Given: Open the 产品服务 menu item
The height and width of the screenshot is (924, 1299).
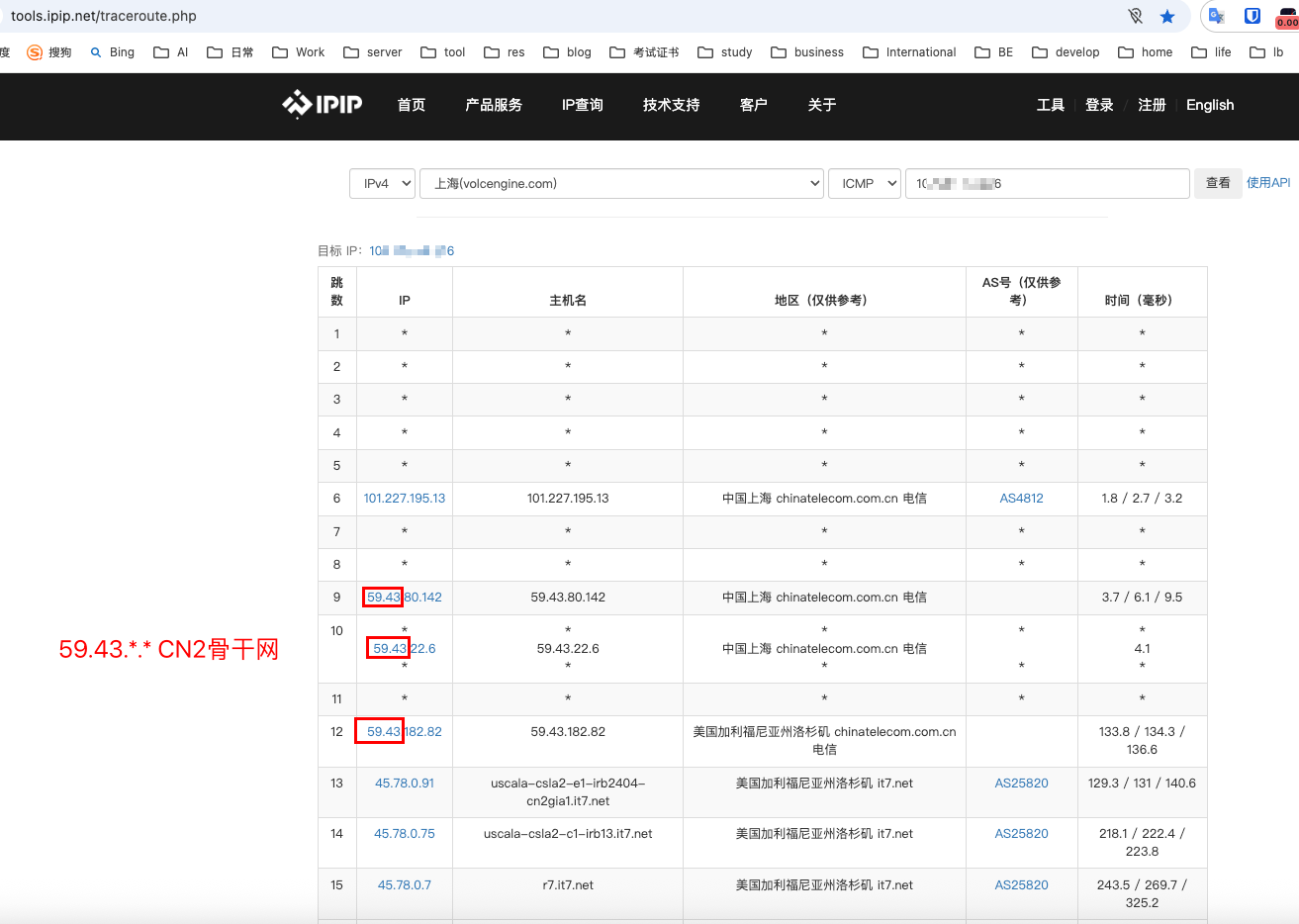Looking at the screenshot, I should (494, 105).
